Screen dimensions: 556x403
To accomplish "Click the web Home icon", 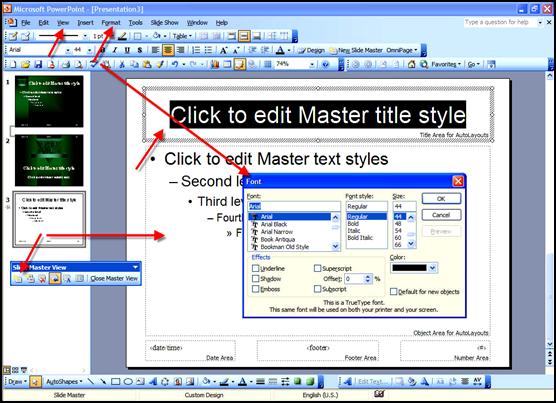I will point(411,64).
